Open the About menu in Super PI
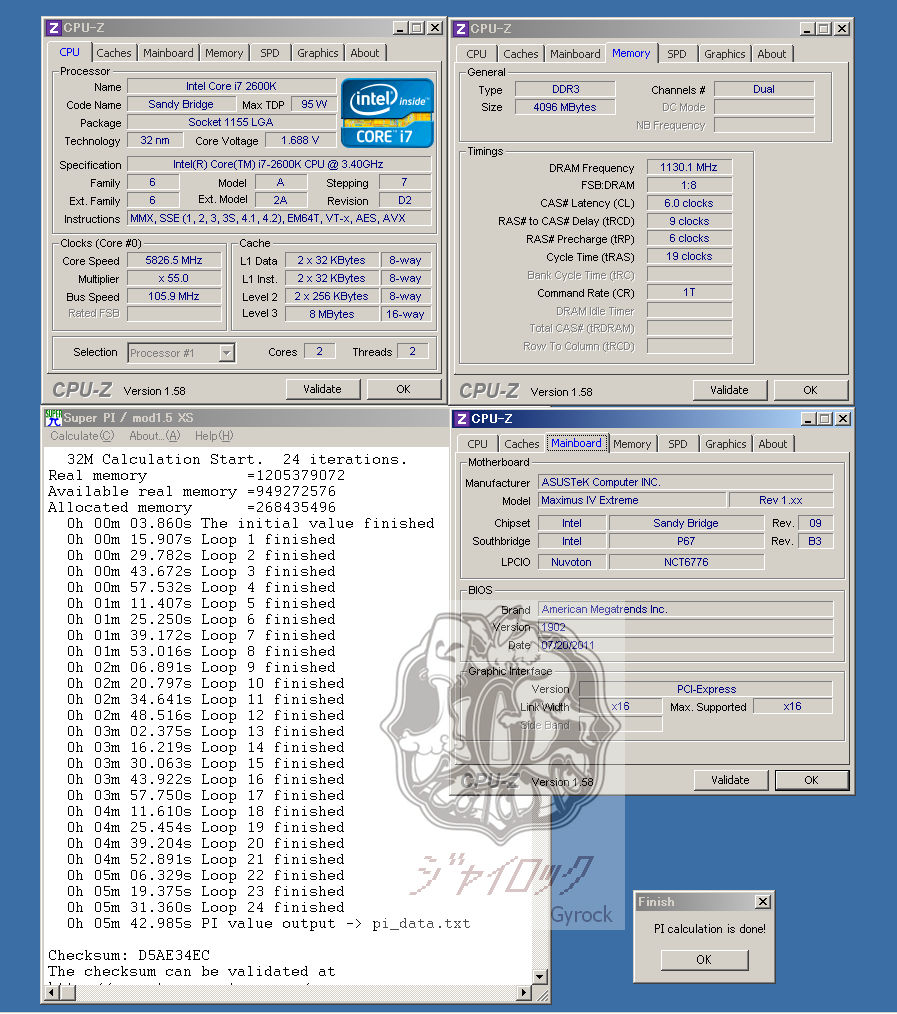 click(155, 436)
